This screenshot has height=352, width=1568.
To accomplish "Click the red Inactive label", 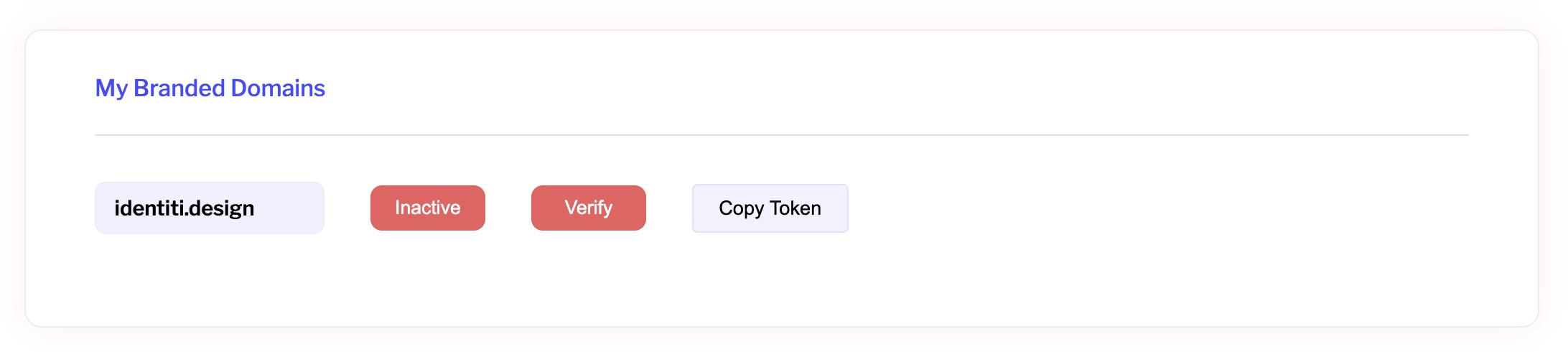I will (427, 208).
